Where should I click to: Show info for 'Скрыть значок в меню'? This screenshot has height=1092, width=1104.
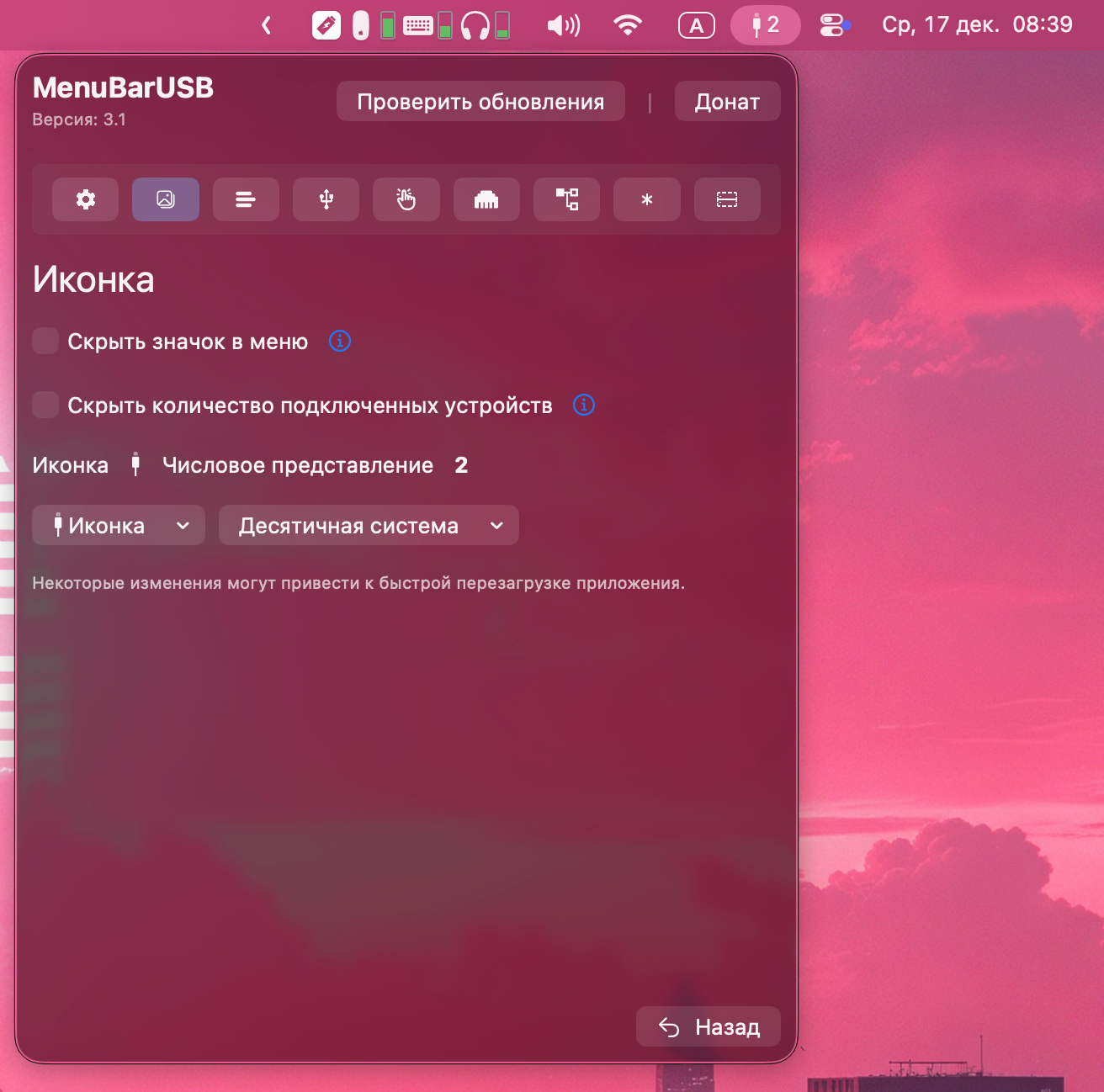pyautogui.click(x=340, y=342)
